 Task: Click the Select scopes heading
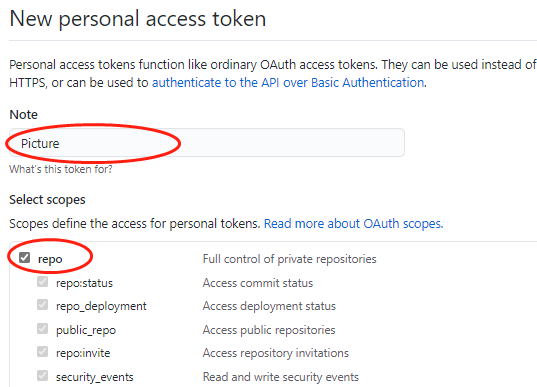point(47,200)
